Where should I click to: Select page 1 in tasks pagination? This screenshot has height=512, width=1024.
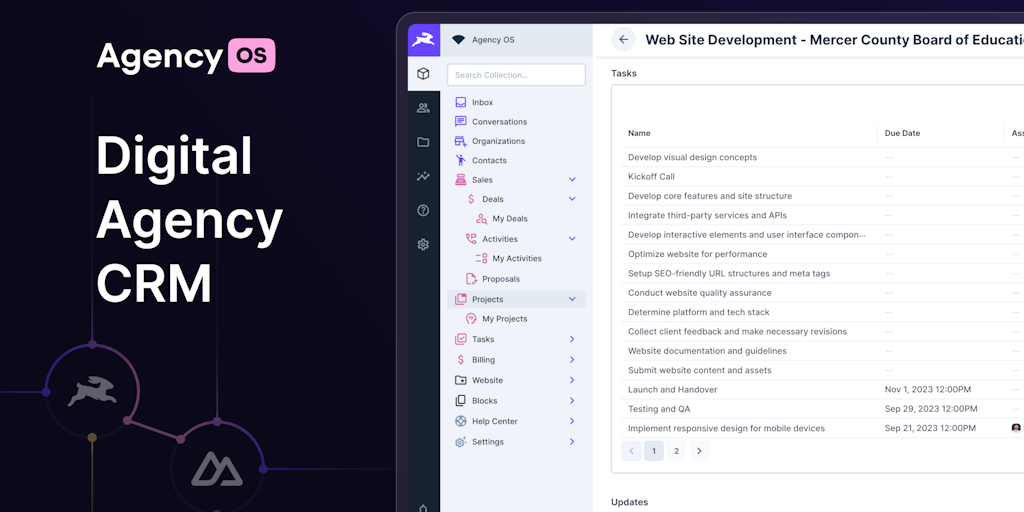(x=654, y=451)
